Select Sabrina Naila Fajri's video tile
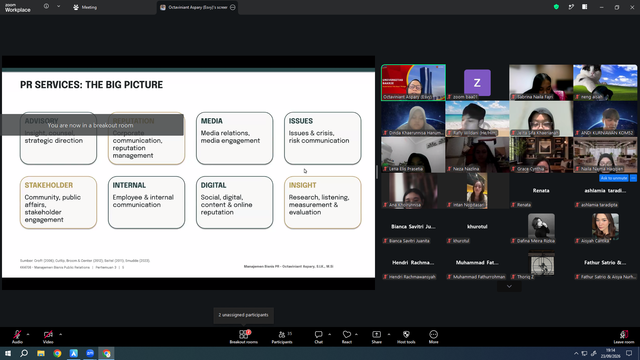The width and height of the screenshot is (640, 360). (x=541, y=82)
